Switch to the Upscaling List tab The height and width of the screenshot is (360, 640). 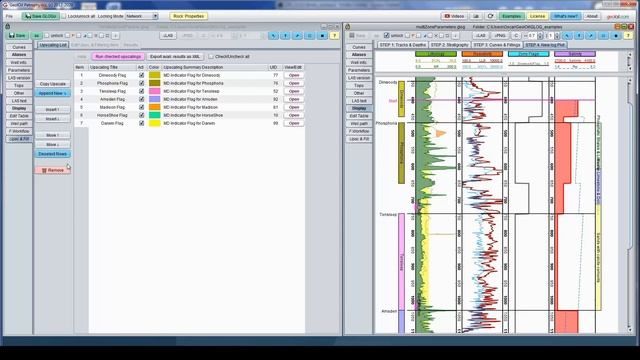[x=53, y=45]
